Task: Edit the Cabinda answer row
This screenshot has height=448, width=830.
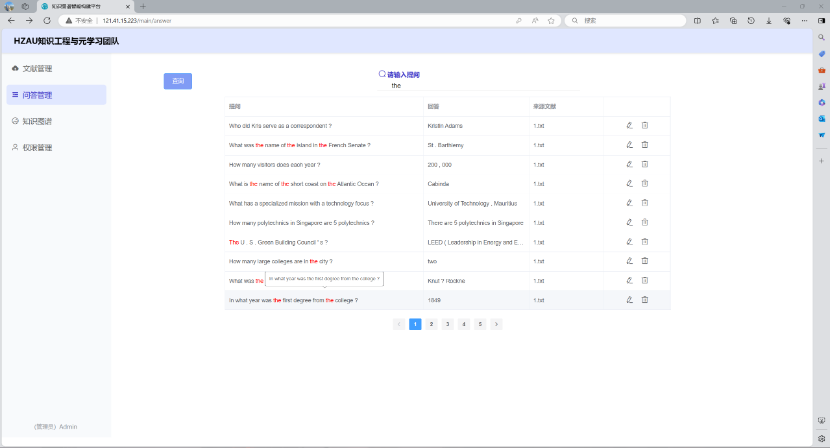Action: [x=629, y=184]
